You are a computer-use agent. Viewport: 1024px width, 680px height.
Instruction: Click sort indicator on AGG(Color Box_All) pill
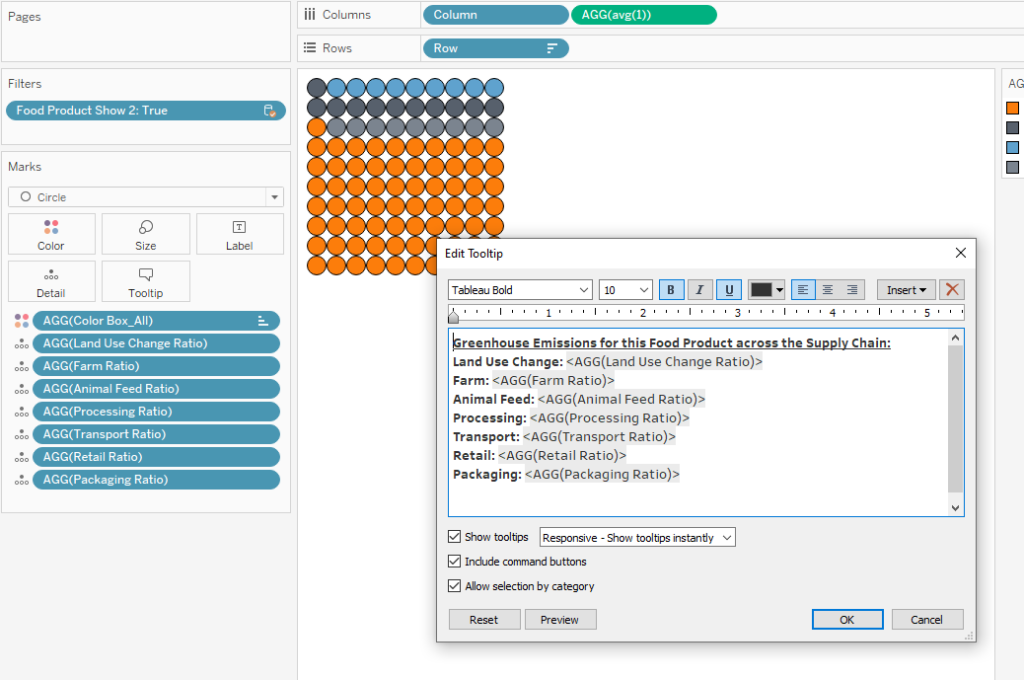coord(263,321)
